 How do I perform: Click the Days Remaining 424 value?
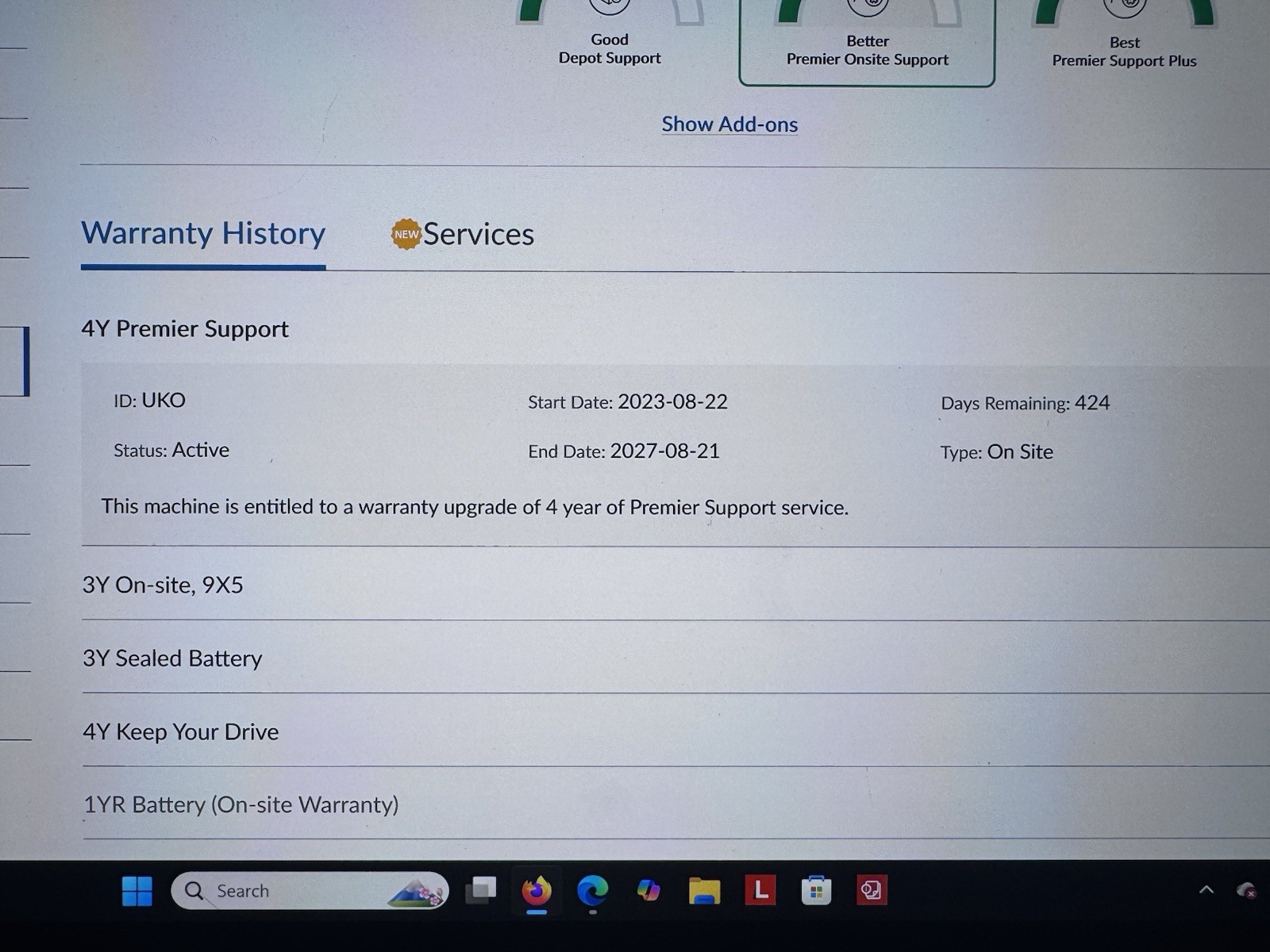1092,403
